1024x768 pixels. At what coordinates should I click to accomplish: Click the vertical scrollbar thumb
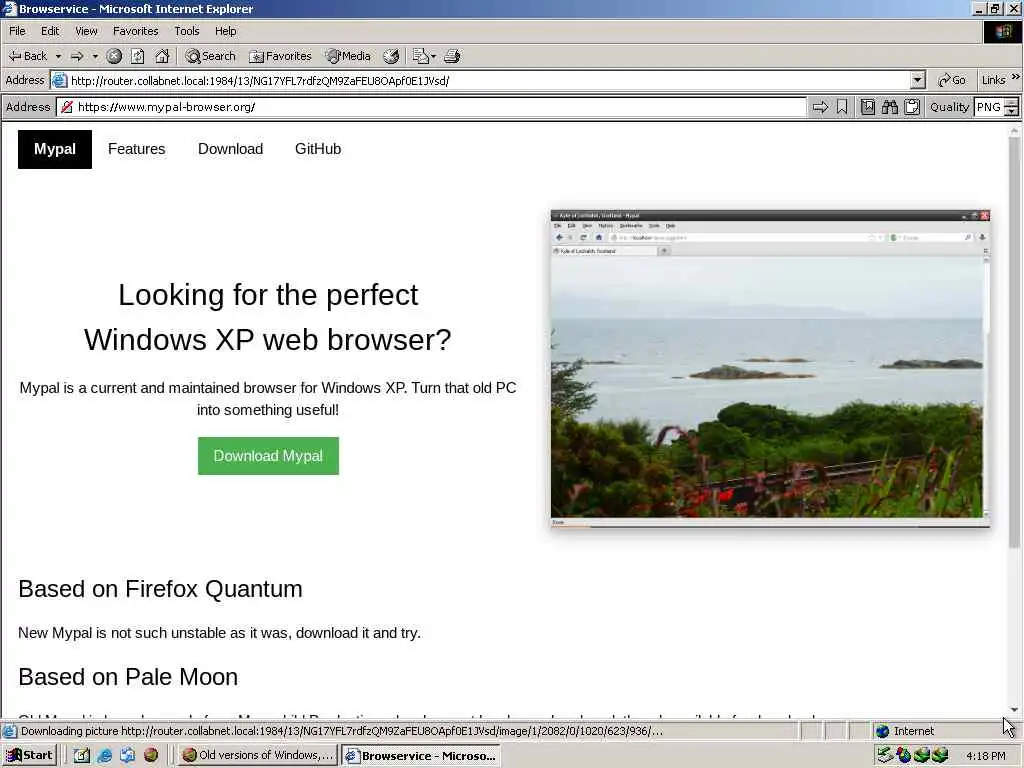click(1014, 342)
